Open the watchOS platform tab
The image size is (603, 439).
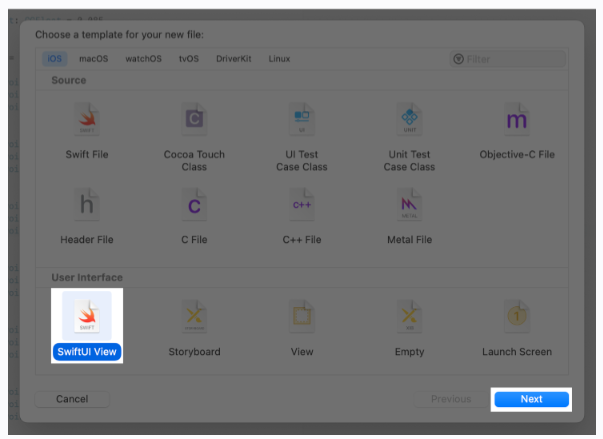(143, 59)
